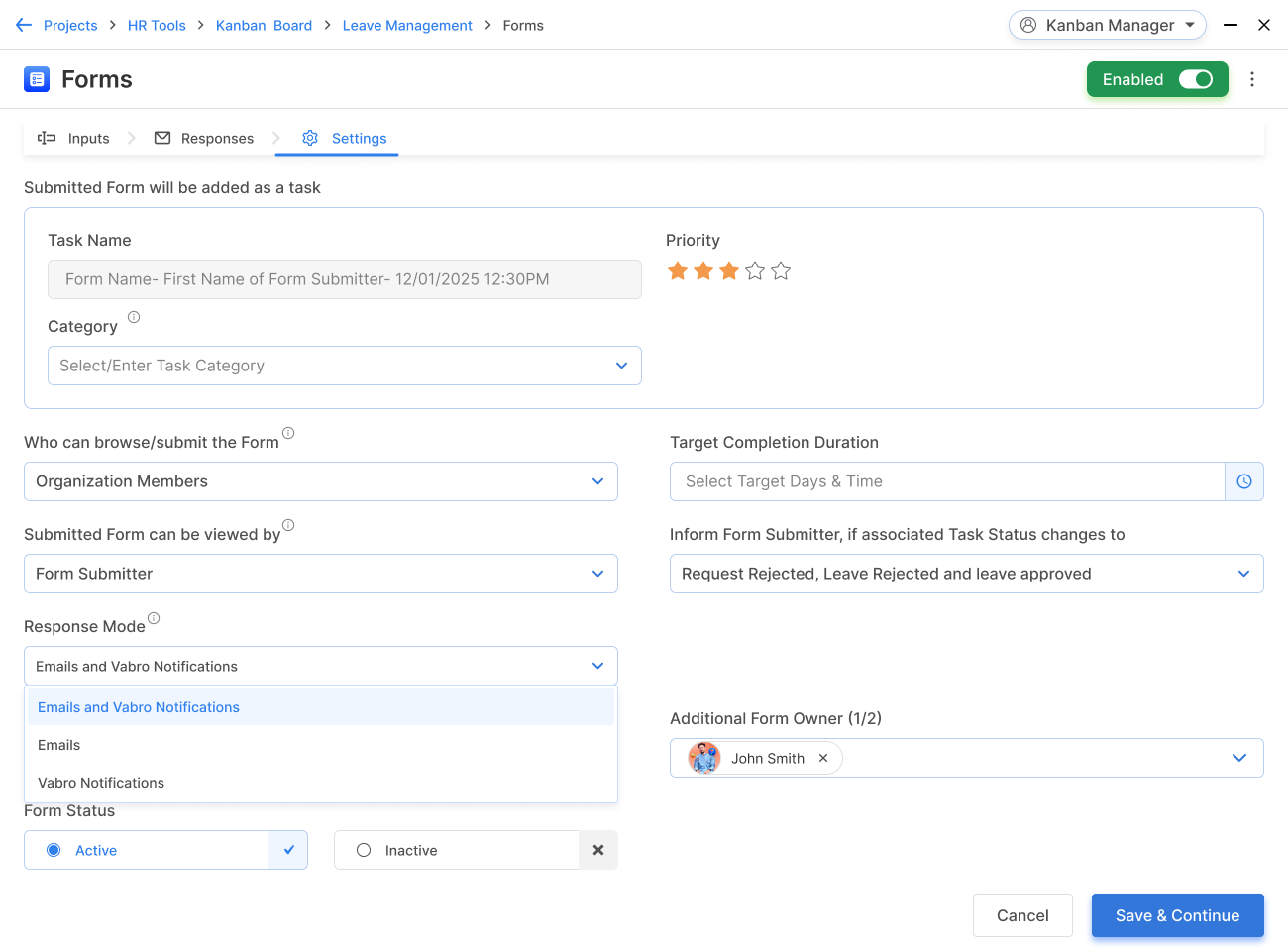Set priority to five stars

781,270
